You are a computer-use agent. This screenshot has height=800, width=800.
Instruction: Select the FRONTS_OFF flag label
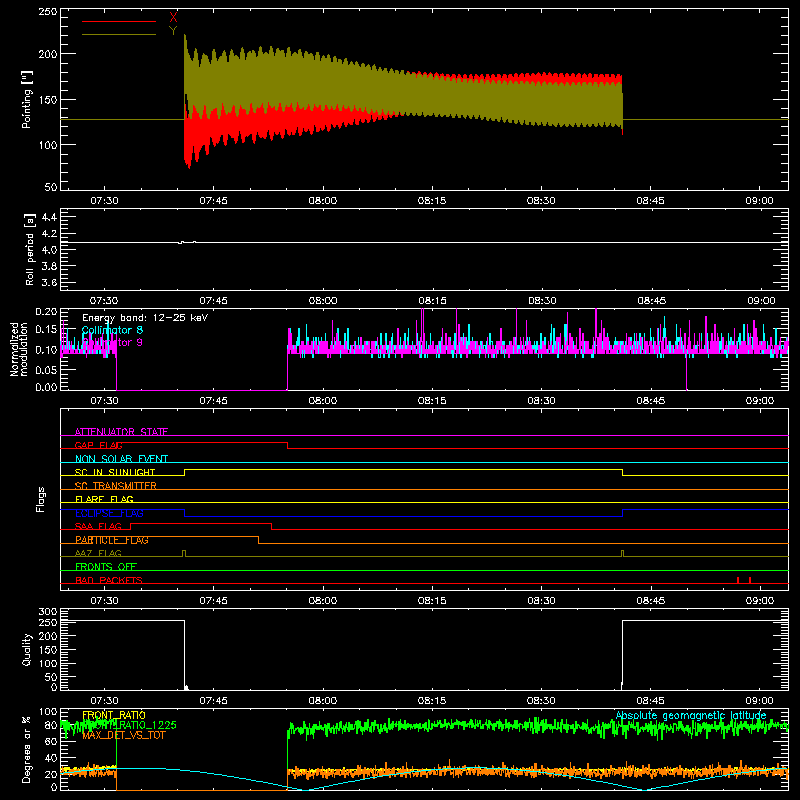[106, 567]
